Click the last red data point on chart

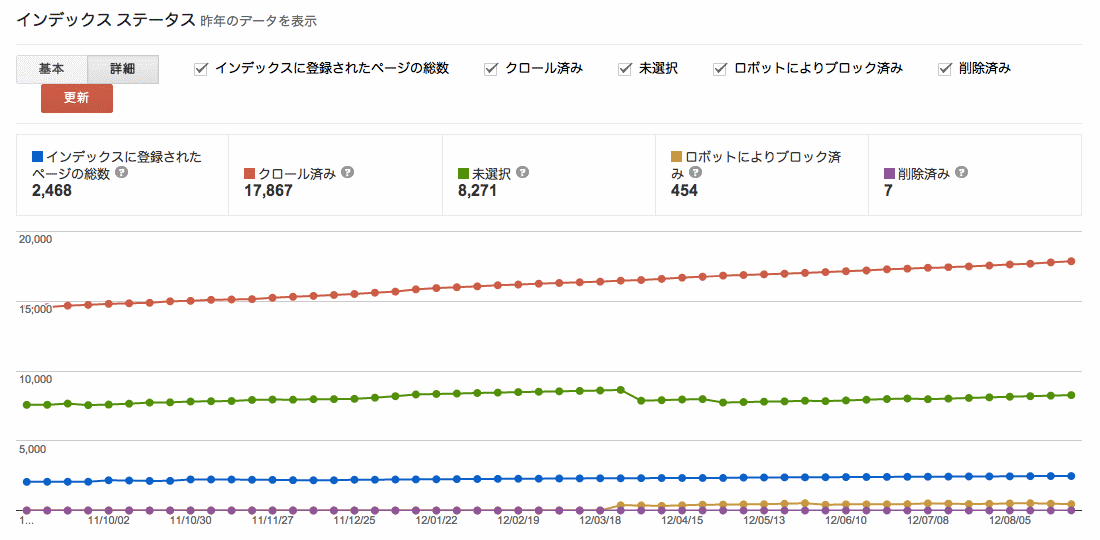(1071, 261)
